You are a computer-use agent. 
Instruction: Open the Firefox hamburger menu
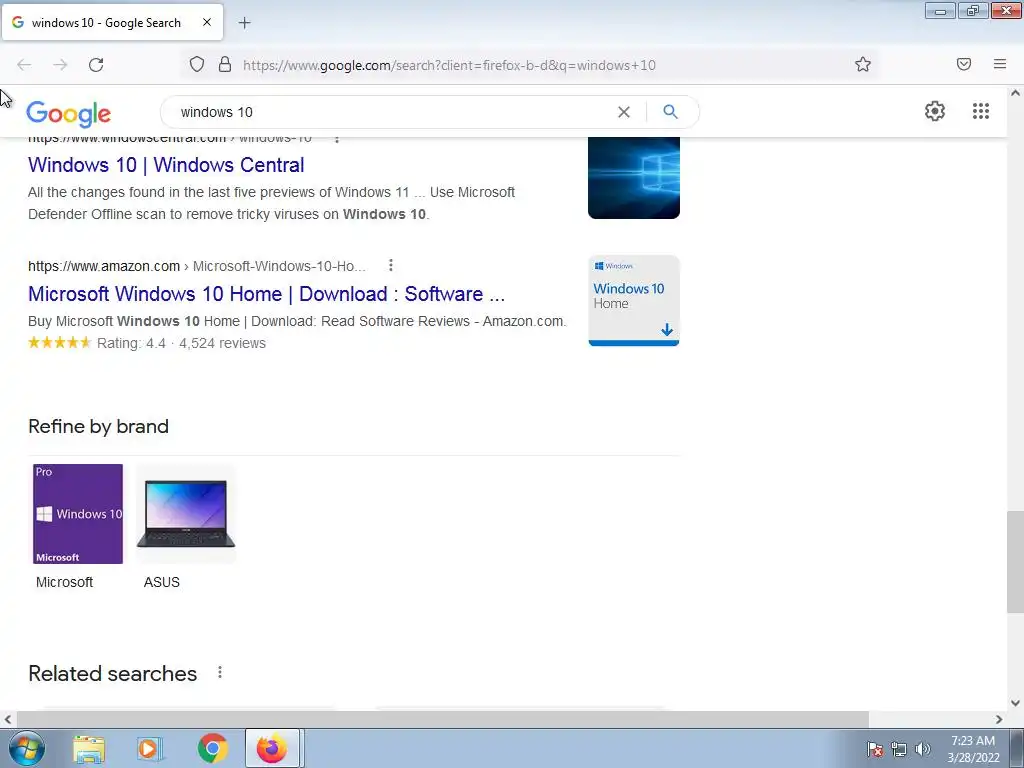click(x=1000, y=64)
